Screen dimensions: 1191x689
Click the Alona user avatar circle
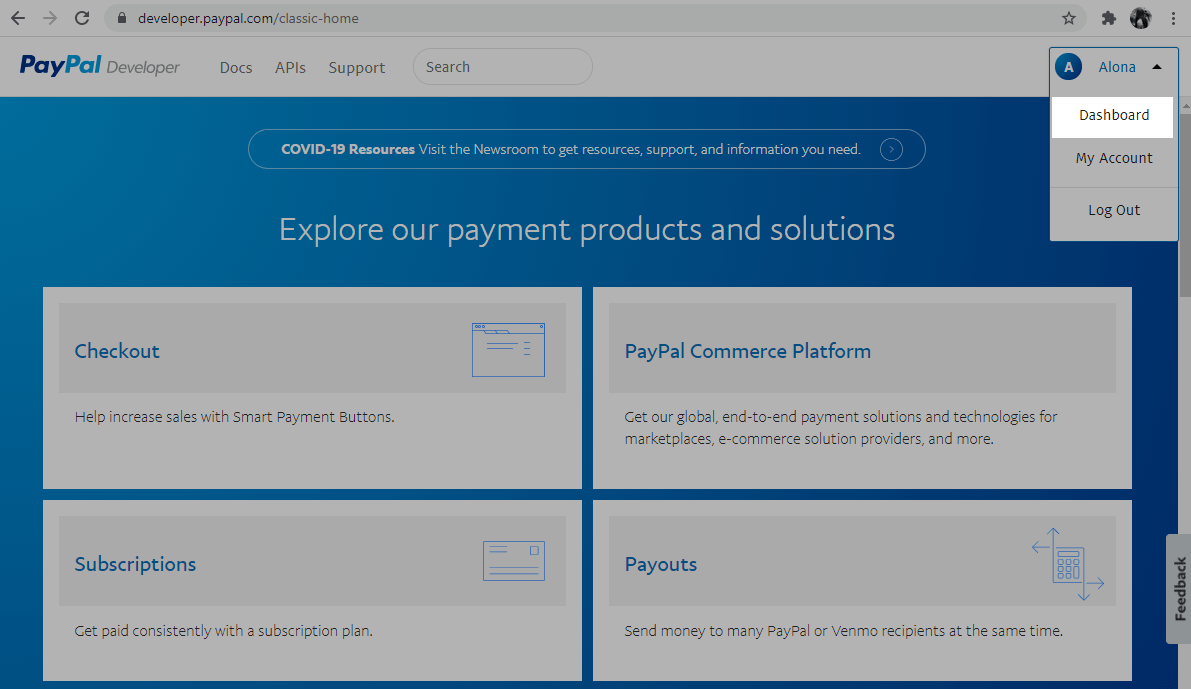[x=1068, y=67]
